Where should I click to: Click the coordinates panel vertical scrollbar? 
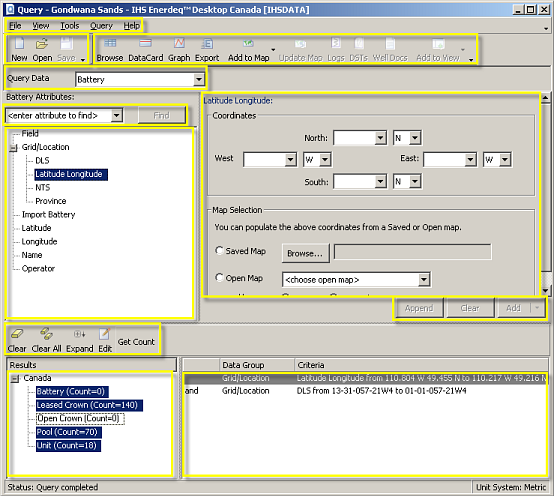pos(545,194)
